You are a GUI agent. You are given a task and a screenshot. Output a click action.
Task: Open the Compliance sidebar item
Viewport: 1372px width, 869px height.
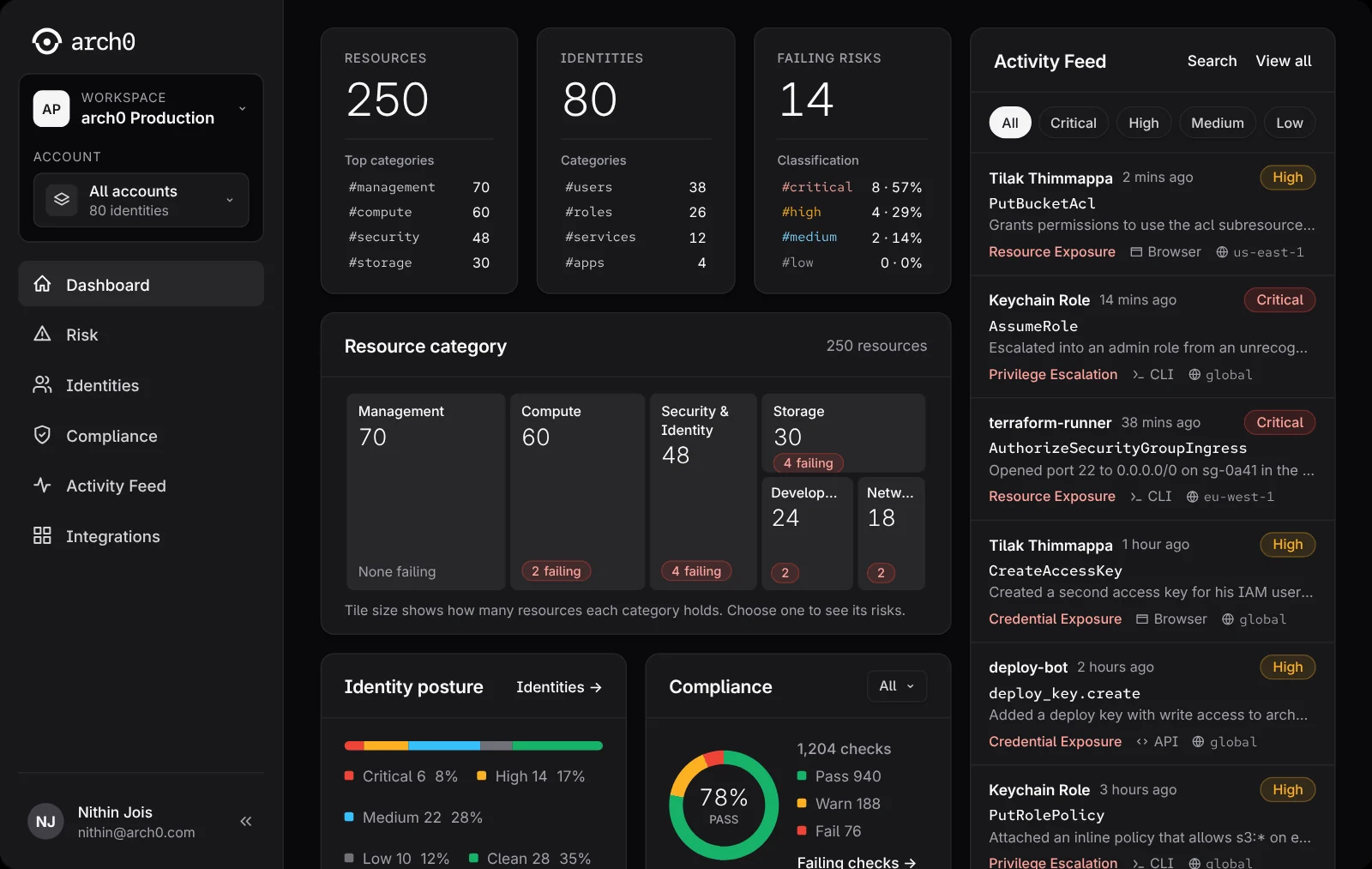pyautogui.click(x=141, y=436)
